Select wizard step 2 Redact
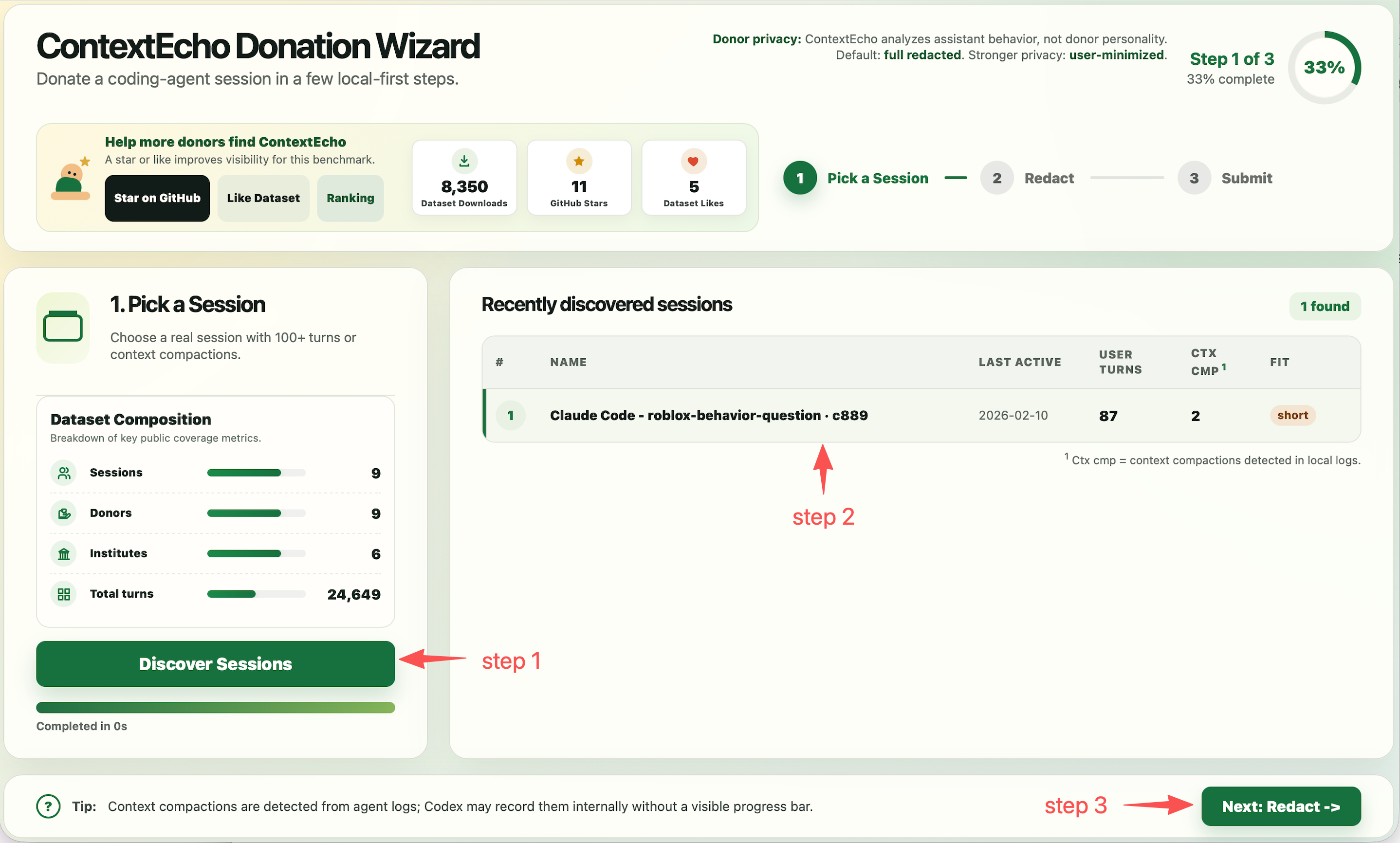Screen dimensions: 1400x843 point(1027,178)
